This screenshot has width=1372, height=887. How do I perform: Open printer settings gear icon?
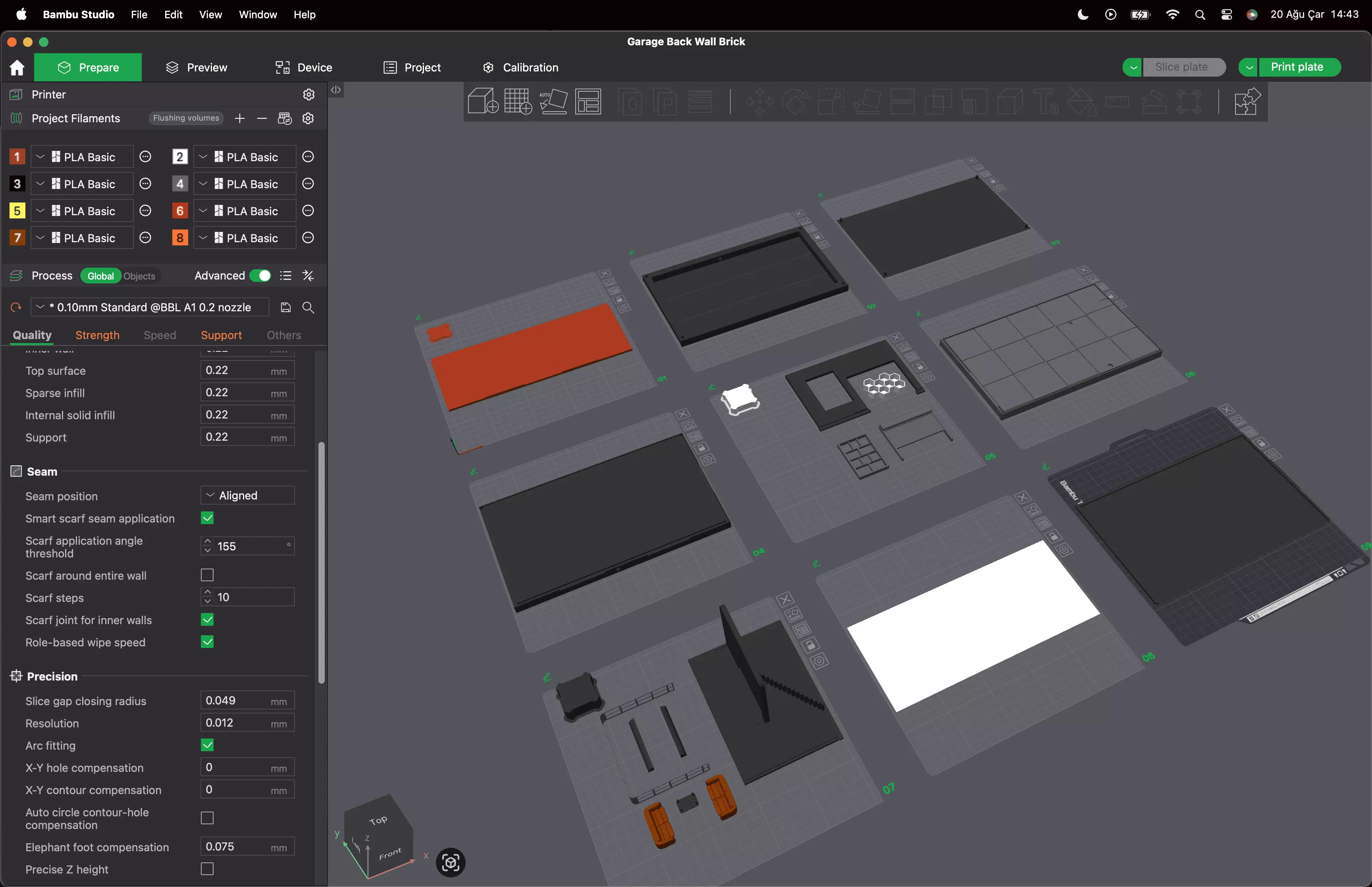pyautogui.click(x=308, y=94)
